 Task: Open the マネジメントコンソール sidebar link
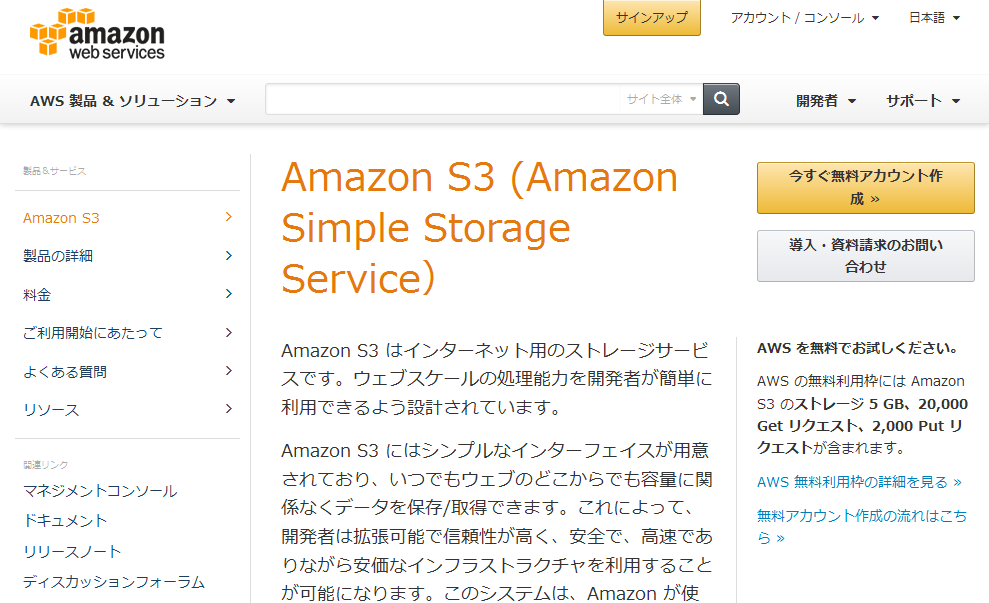(x=100, y=491)
